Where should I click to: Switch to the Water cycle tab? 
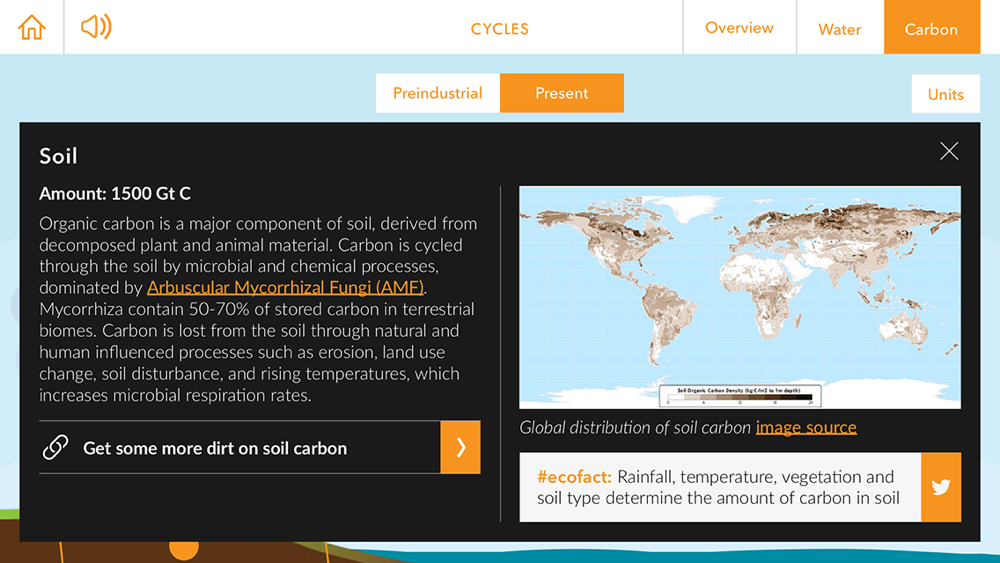coord(839,28)
